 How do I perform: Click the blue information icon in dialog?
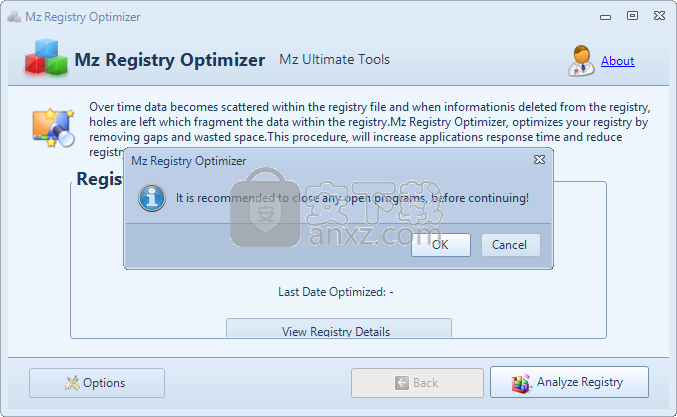152,198
